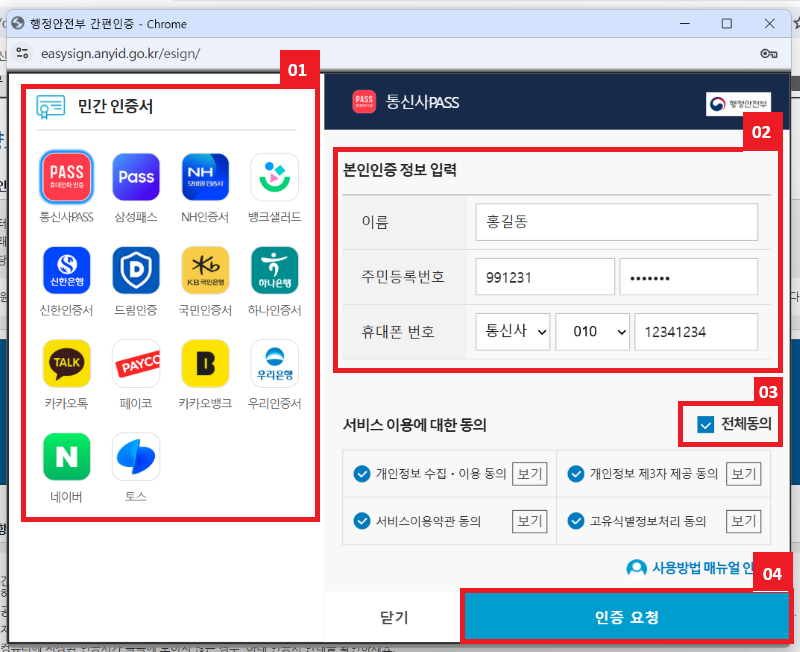This screenshot has height=652, width=800.
Task: Choose the 토스 certificate icon
Action: (136, 457)
